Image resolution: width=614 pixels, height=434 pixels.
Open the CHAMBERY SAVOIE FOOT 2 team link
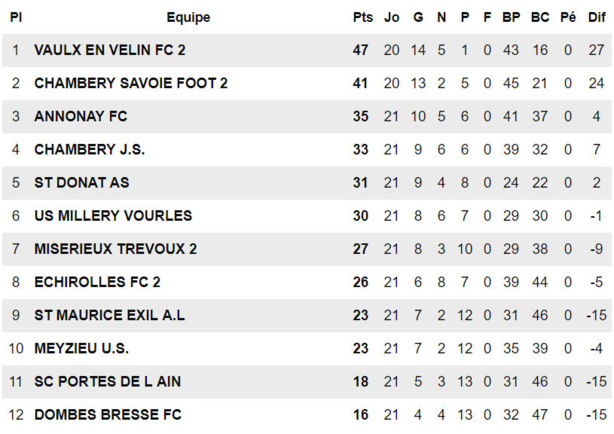(x=131, y=83)
